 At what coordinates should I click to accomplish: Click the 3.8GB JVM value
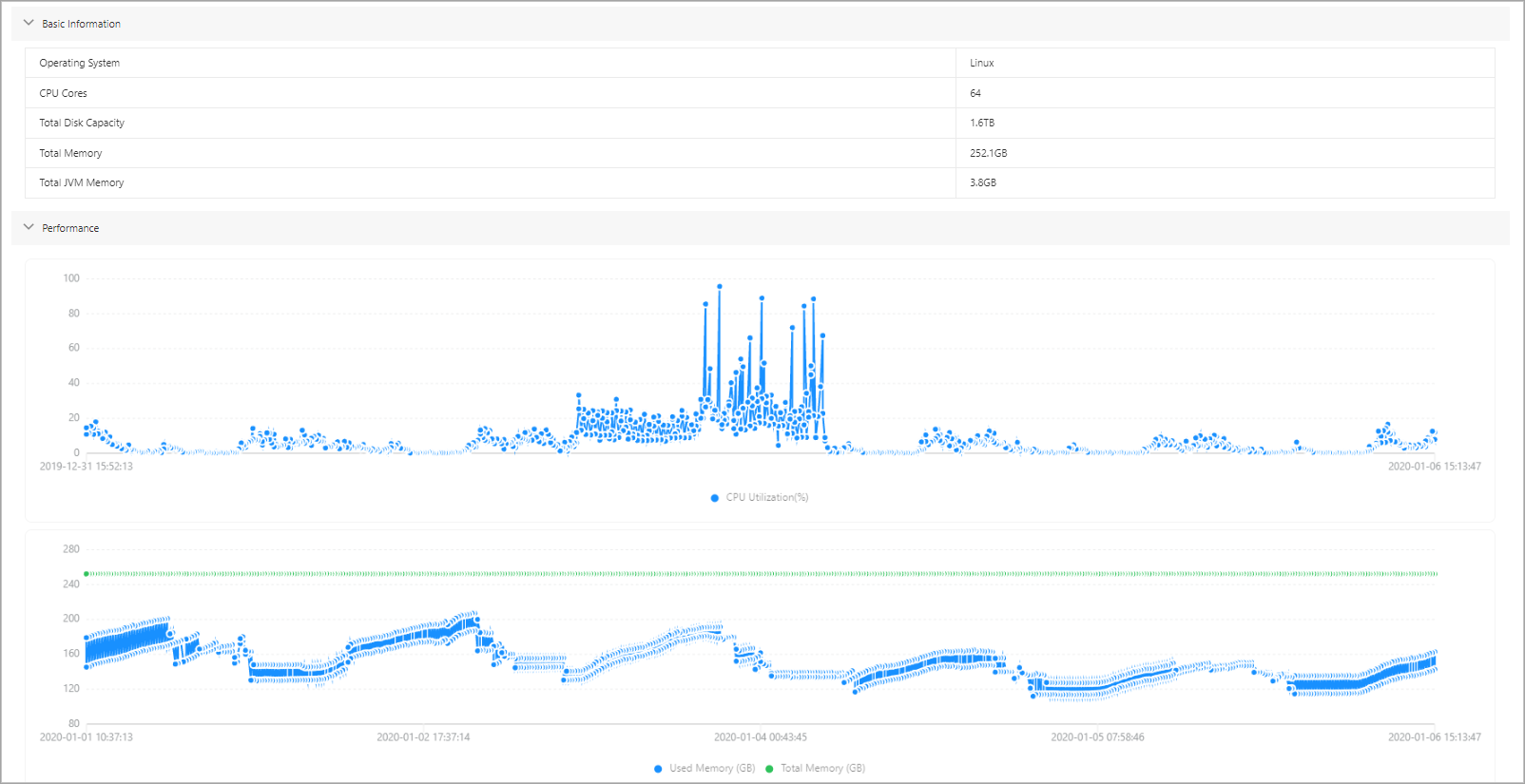click(x=983, y=182)
